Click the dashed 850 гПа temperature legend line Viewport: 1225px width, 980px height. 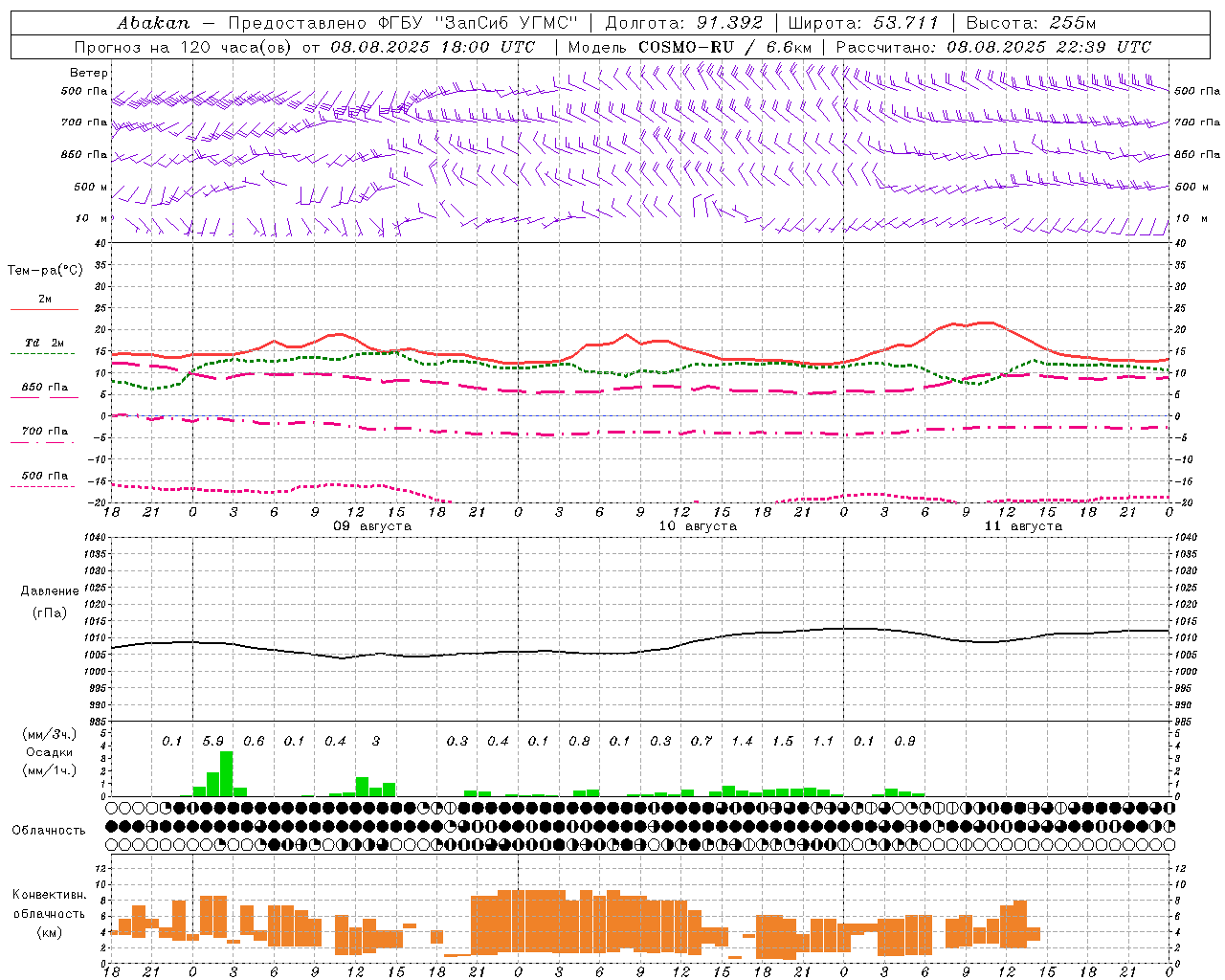pyautogui.click(x=44, y=397)
